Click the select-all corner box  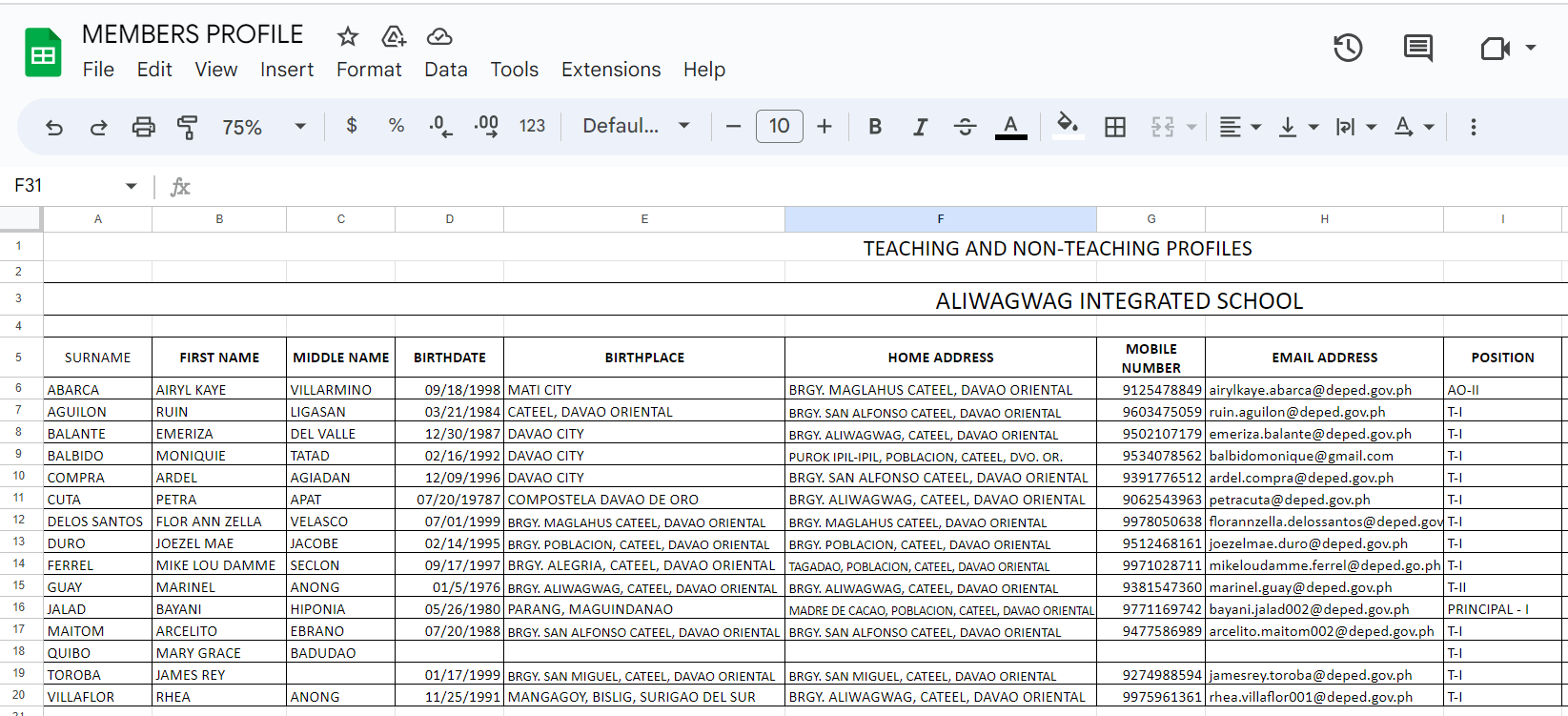21,219
